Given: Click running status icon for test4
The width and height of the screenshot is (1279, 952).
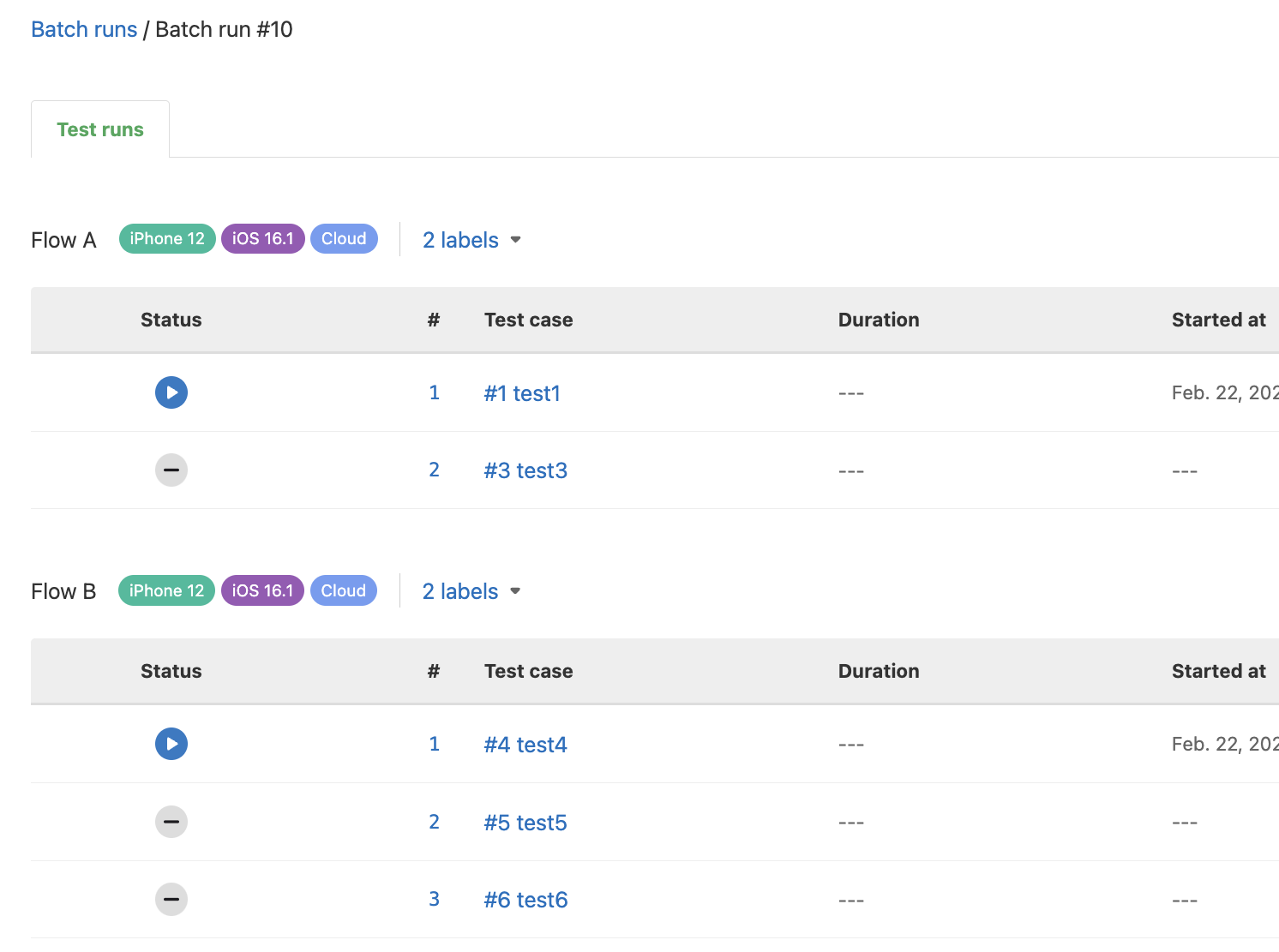Looking at the screenshot, I should coord(171,744).
